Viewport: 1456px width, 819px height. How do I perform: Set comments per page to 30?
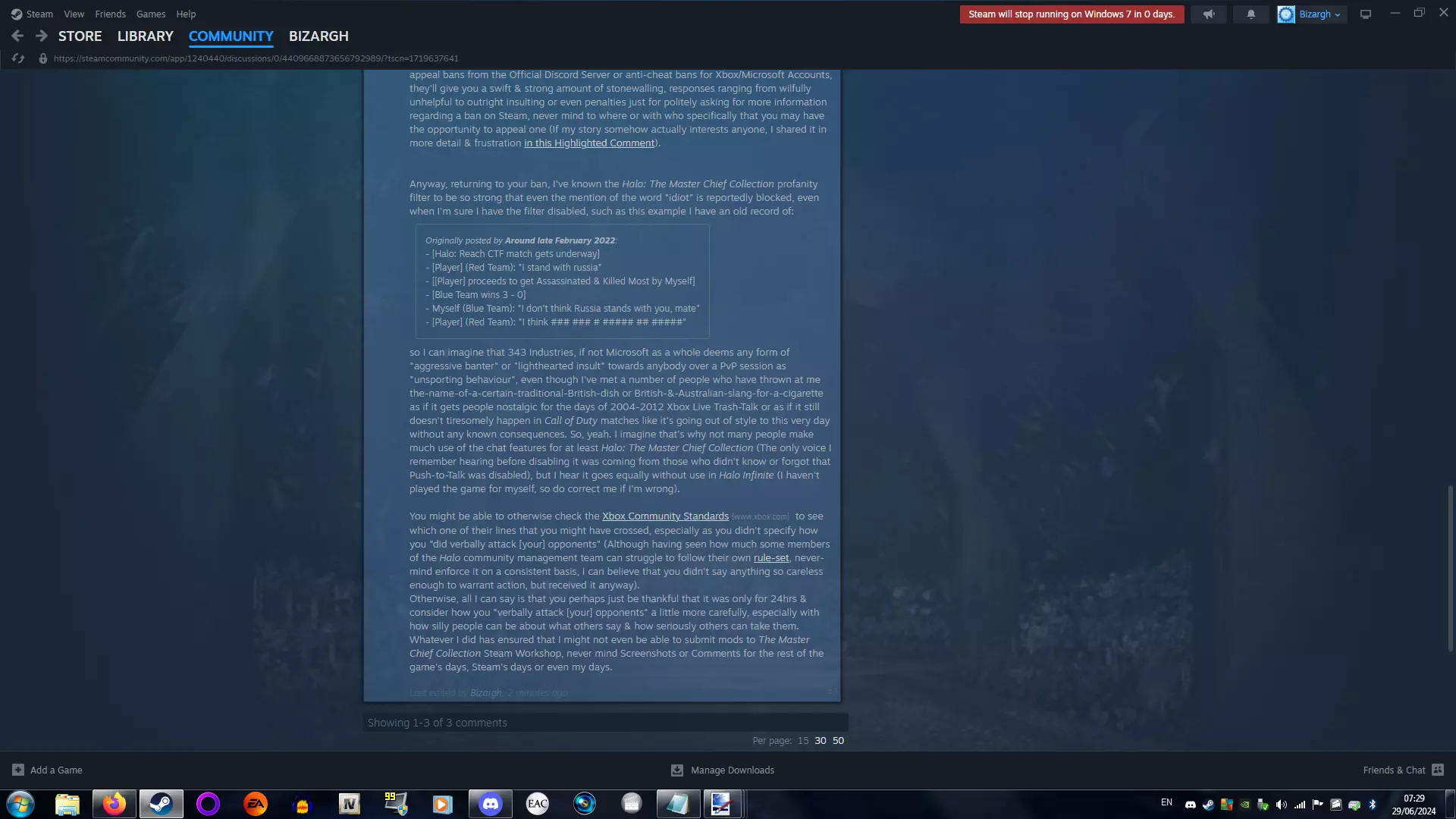tap(820, 740)
